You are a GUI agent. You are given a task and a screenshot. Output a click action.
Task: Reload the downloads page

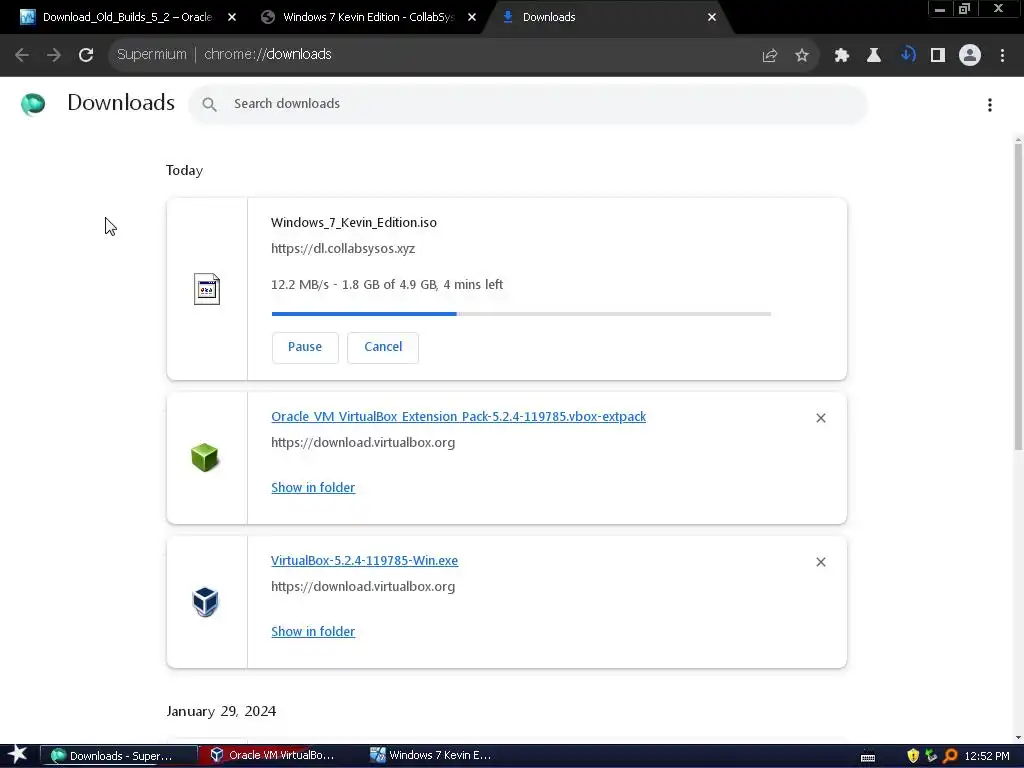[86, 55]
